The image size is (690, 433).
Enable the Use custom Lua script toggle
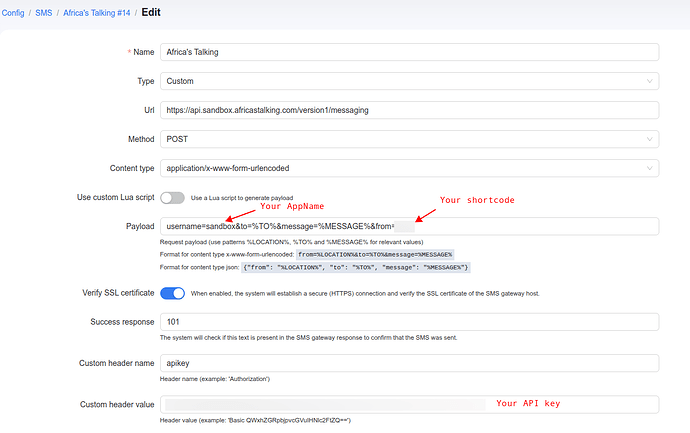pyautogui.click(x=172, y=198)
